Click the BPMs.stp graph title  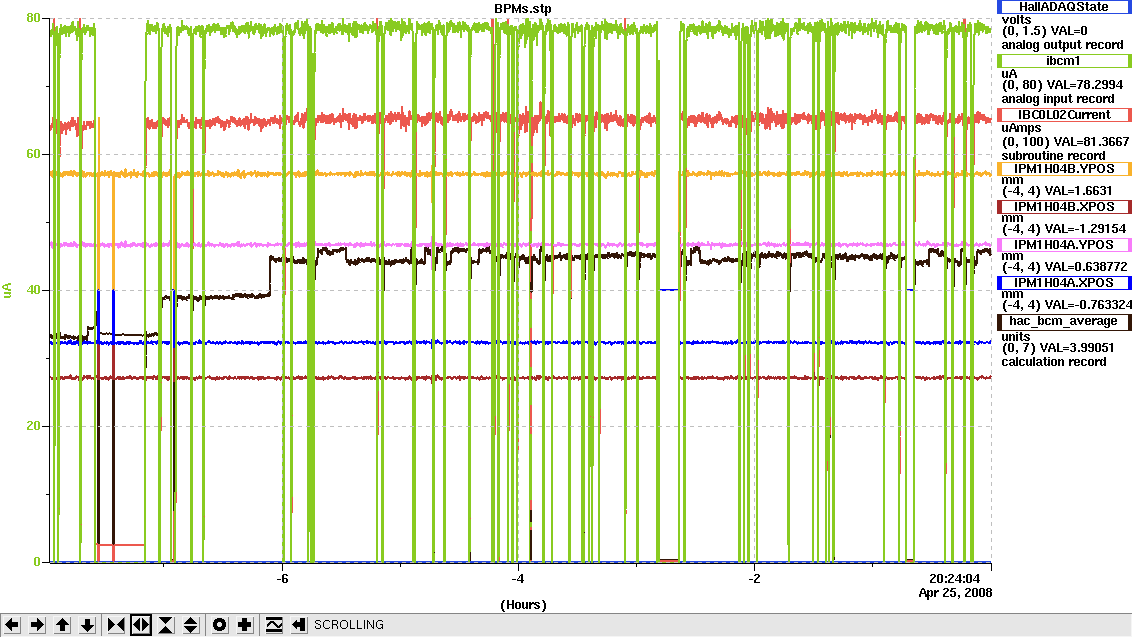click(x=523, y=9)
